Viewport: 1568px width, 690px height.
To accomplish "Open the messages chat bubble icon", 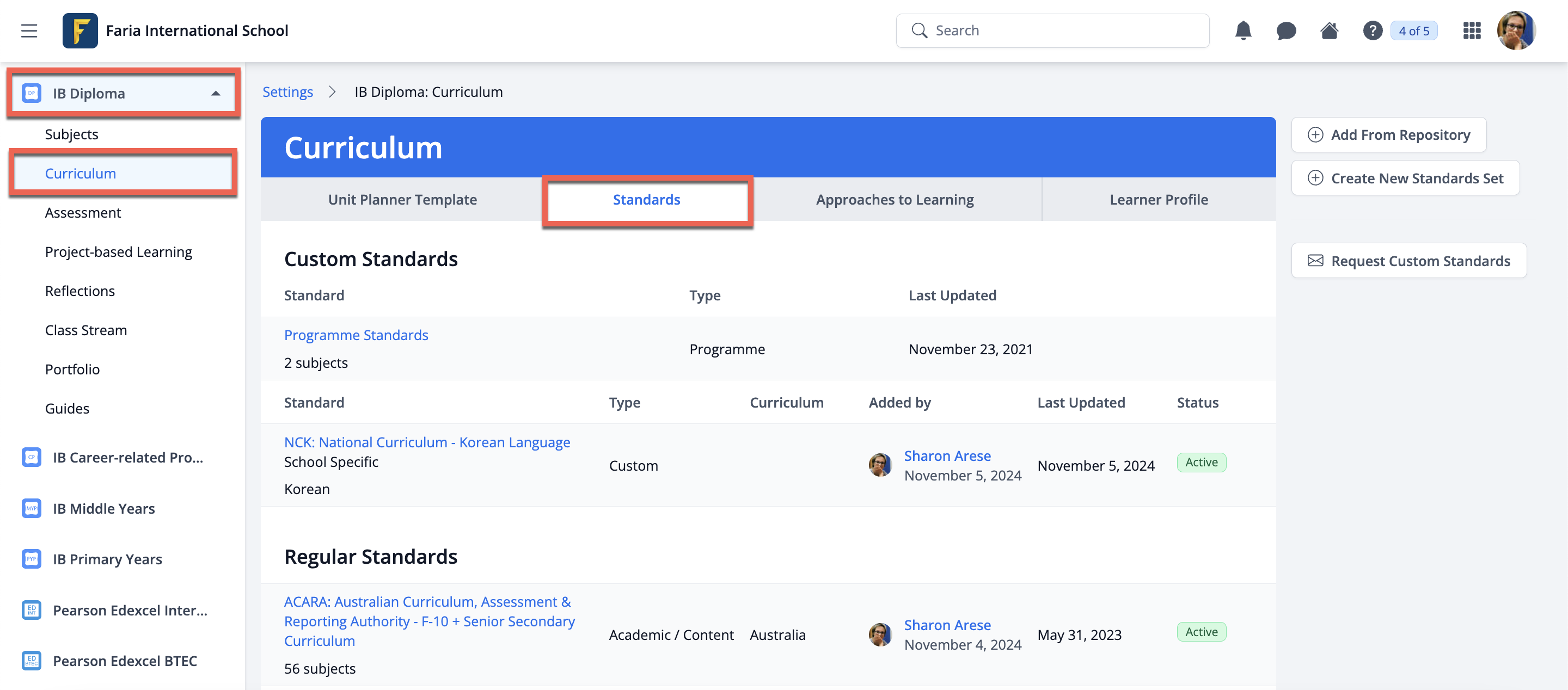I will pyautogui.click(x=1285, y=30).
